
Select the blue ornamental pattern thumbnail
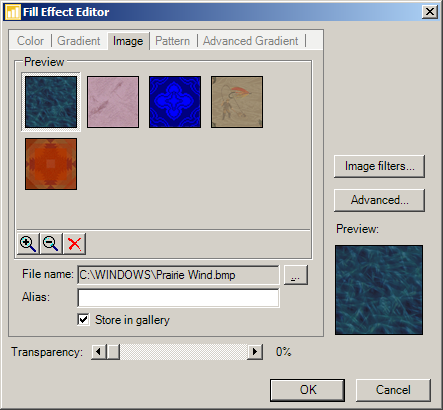click(x=175, y=102)
